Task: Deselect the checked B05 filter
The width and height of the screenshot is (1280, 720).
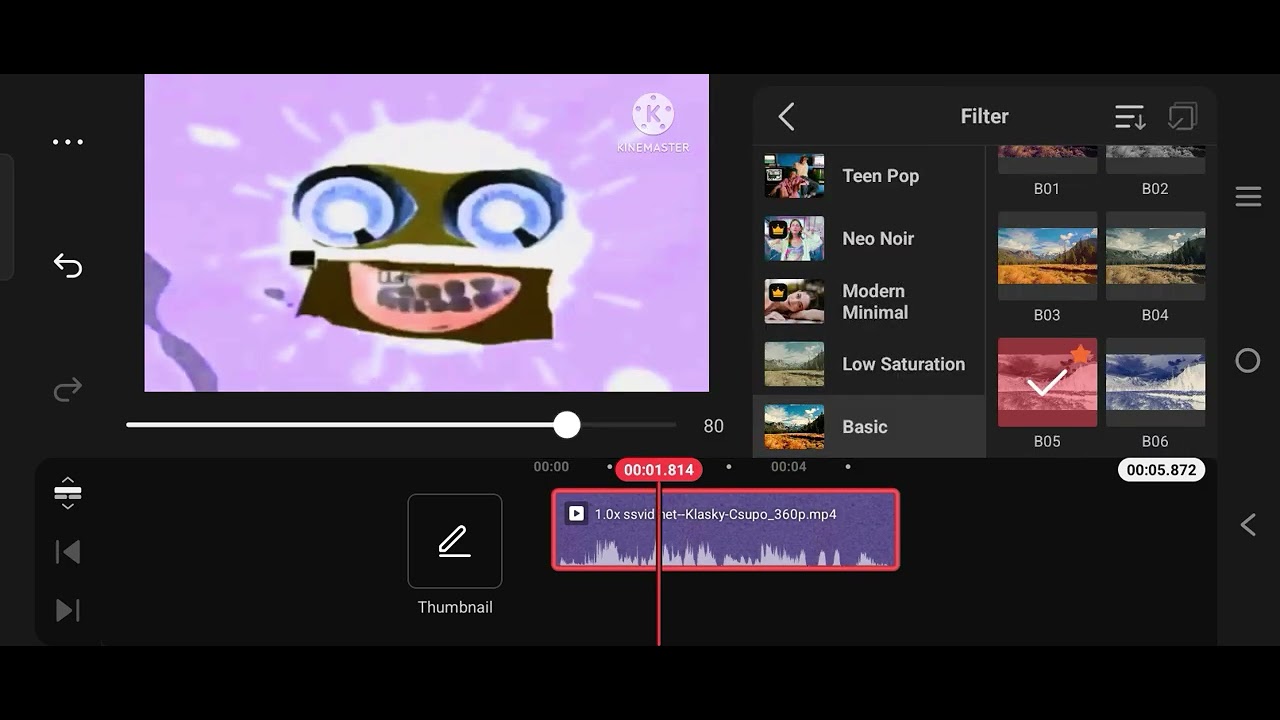Action: (x=1047, y=382)
